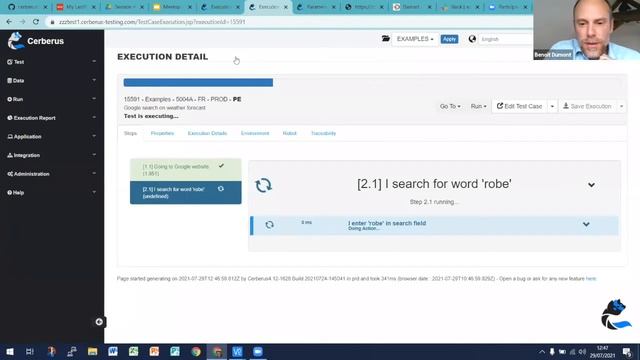Click the Edit Test Case button
Image resolution: width=640 pixels, height=360 pixels.
click(519, 106)
